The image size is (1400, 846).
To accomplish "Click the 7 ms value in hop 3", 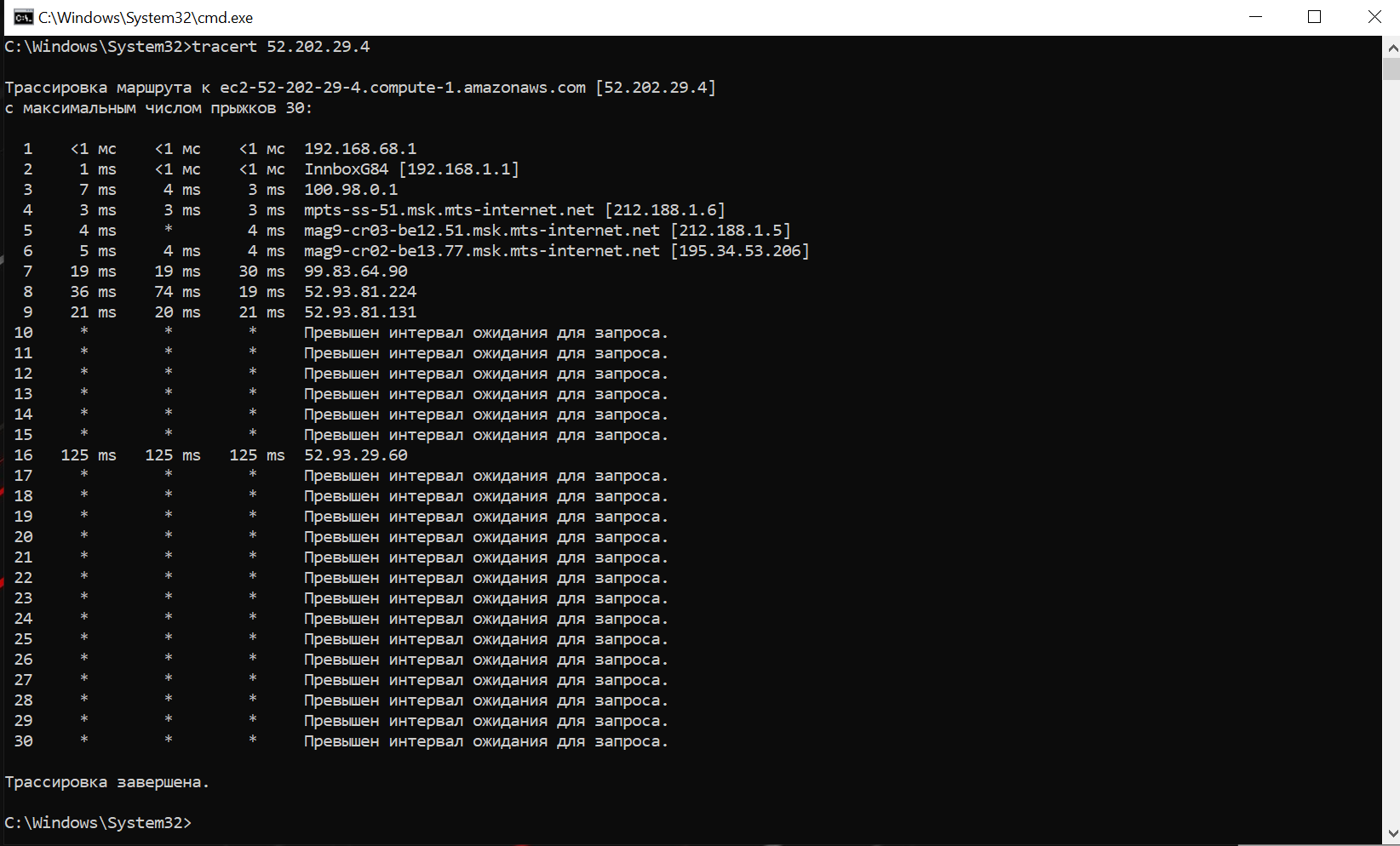I will pos(98,190).
